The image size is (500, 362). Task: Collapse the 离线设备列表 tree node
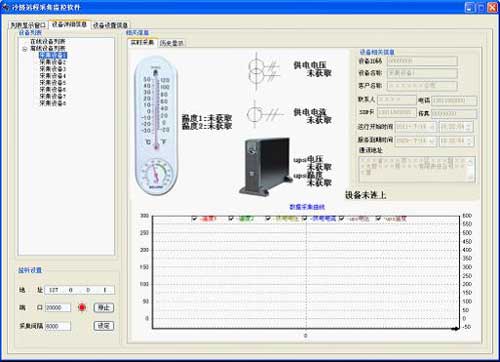point(25,49)
